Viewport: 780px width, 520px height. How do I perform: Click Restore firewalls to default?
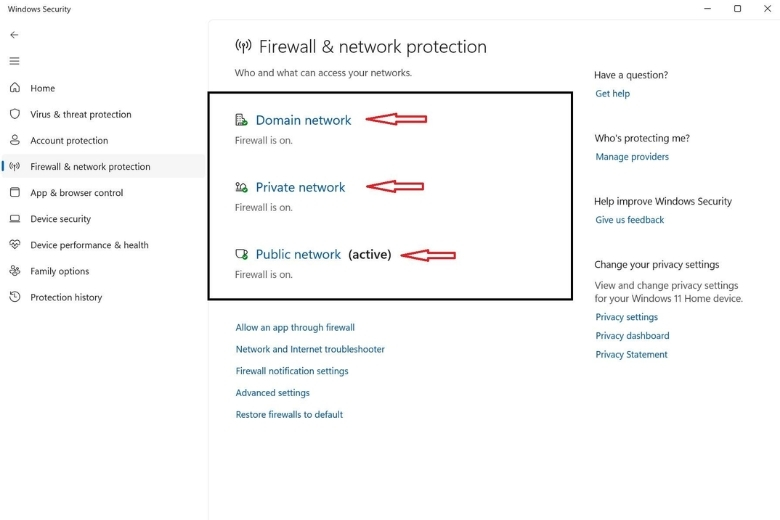coord(289,414)
